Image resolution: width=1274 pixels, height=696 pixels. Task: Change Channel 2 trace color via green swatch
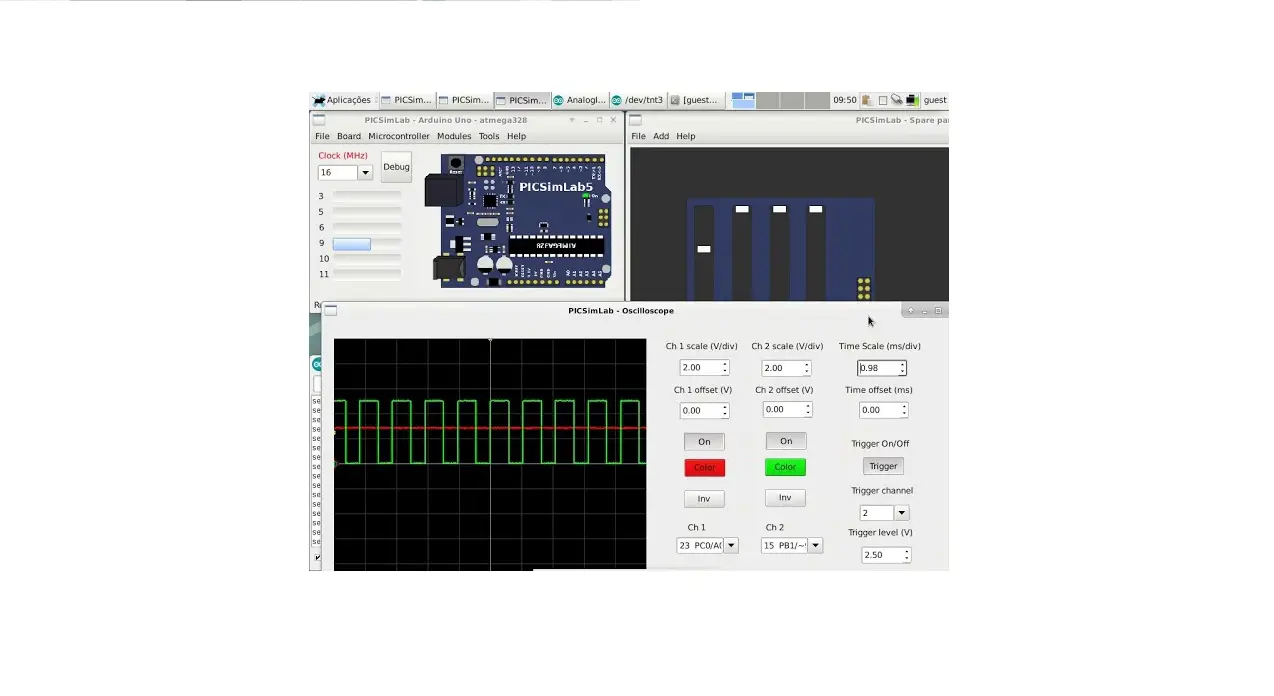pyautogui.click(x=785, y=467)
